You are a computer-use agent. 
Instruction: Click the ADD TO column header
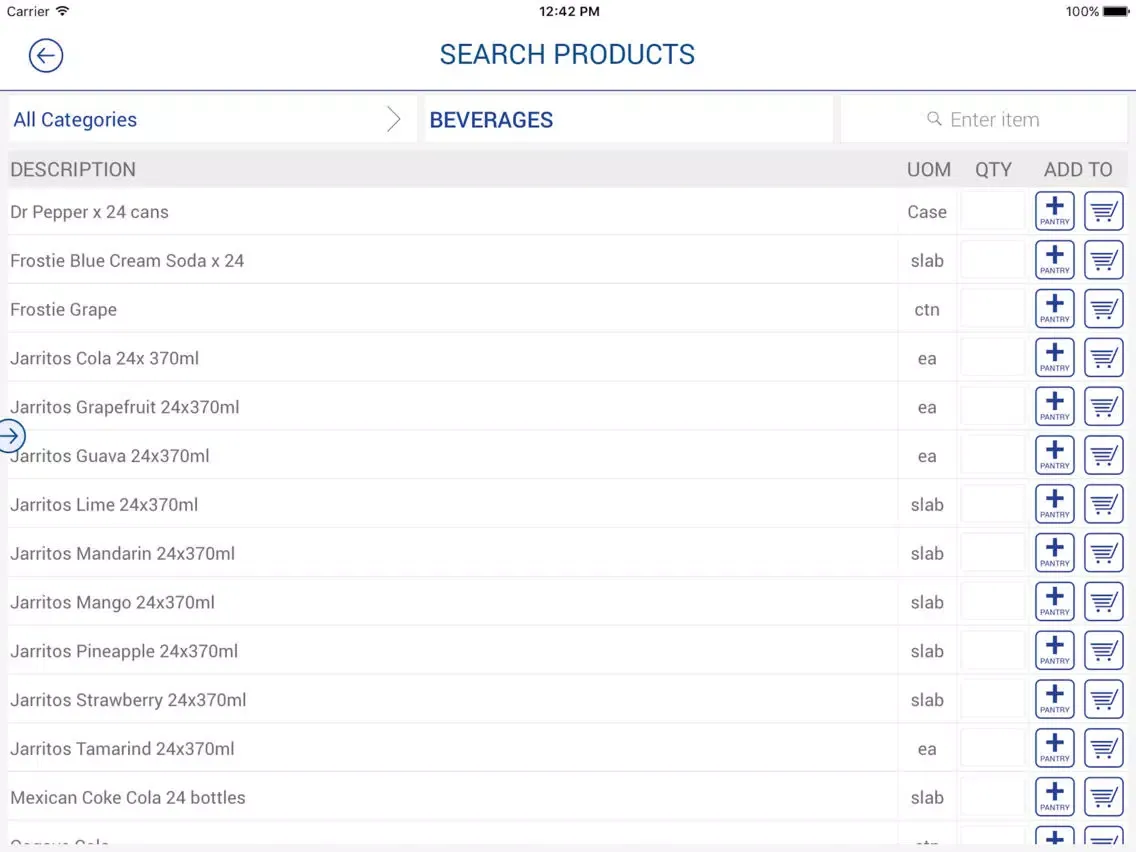pyautogui.click(x=1078, y=170)
